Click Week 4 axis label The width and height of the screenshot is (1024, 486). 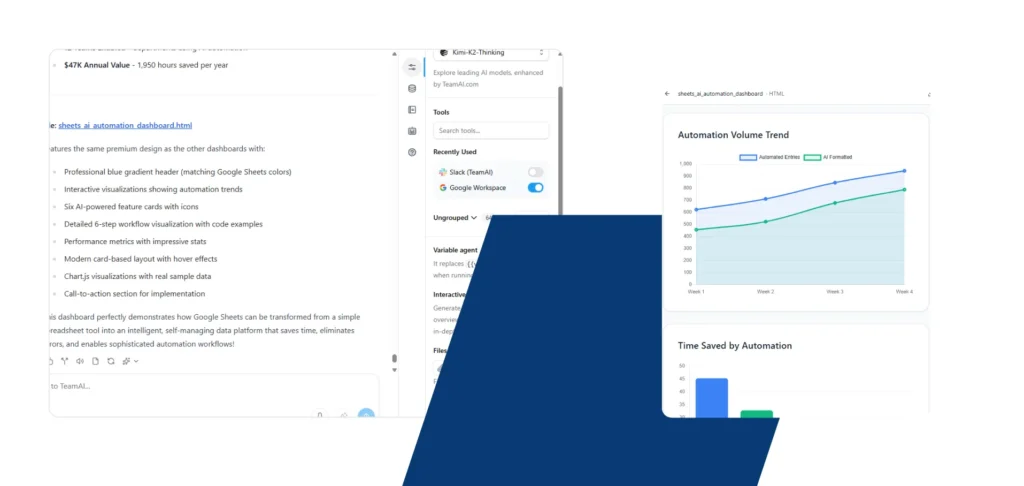[x=904, y=291]
